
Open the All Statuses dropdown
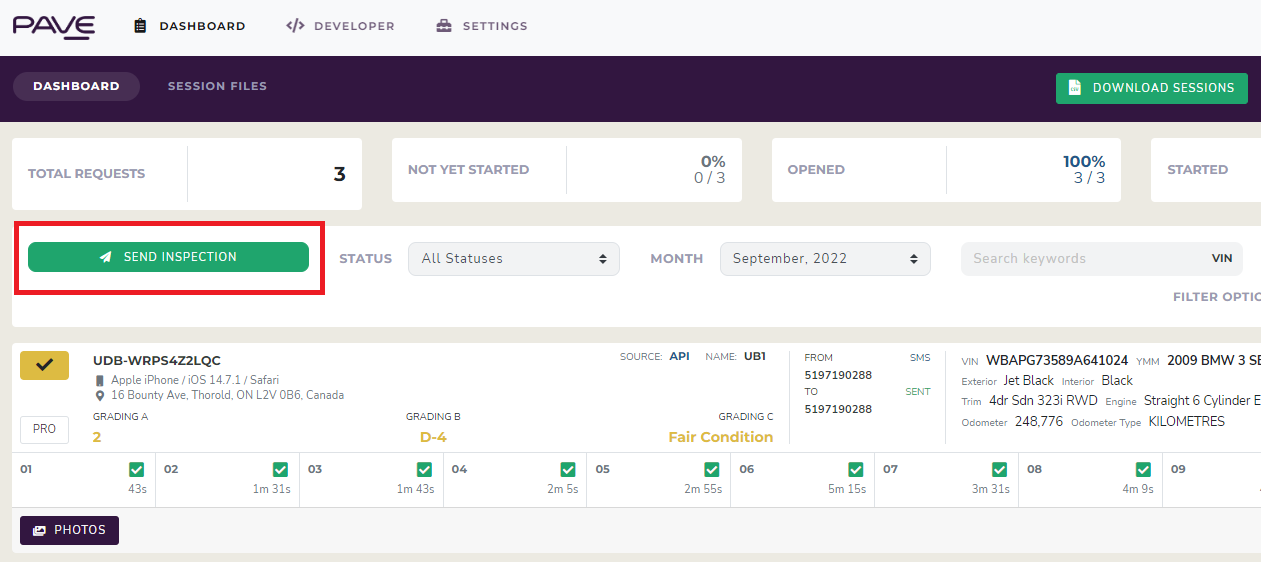pos(513,259)
